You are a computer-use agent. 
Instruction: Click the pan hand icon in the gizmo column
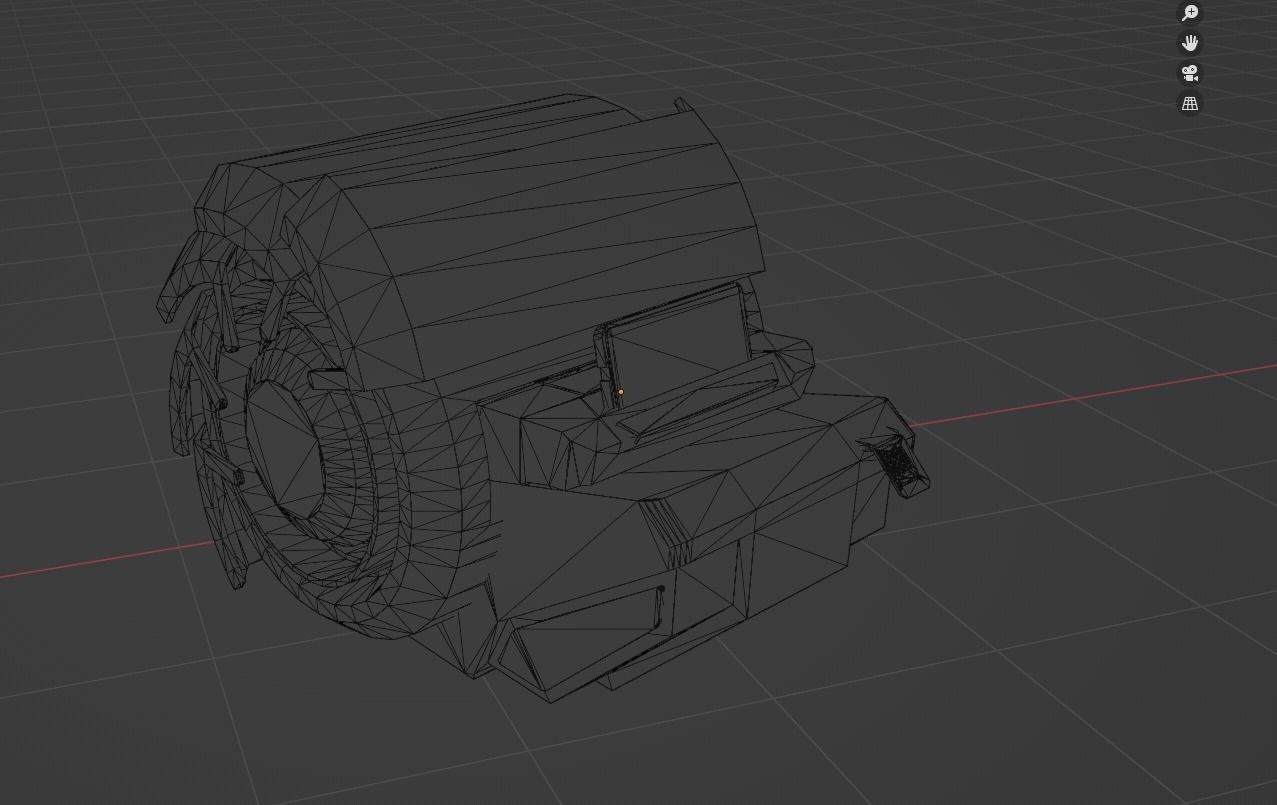tap(1189, 42)
